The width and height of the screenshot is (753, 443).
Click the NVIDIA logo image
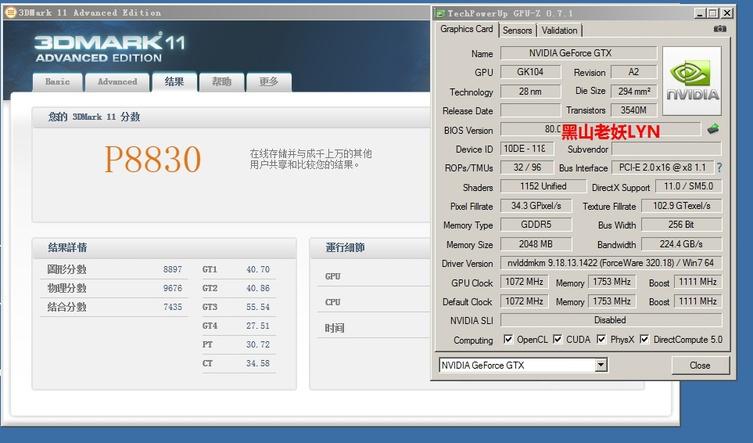click(692, 81)
